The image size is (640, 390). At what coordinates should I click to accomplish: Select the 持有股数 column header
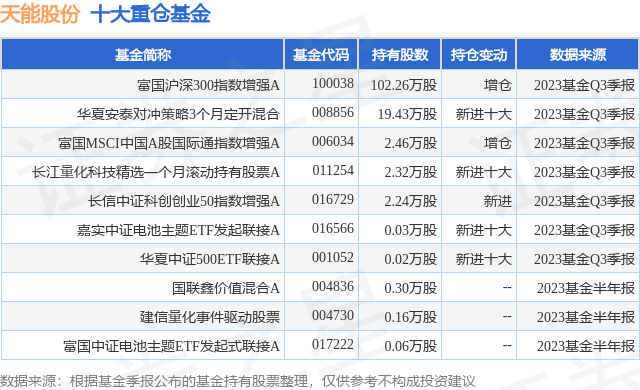pyautogui.click(x=400, y=55)
